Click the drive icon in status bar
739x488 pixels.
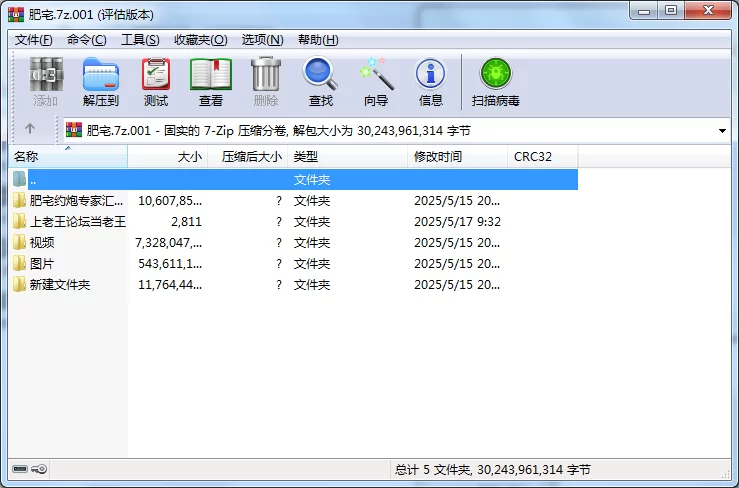(x=20, y=469)
